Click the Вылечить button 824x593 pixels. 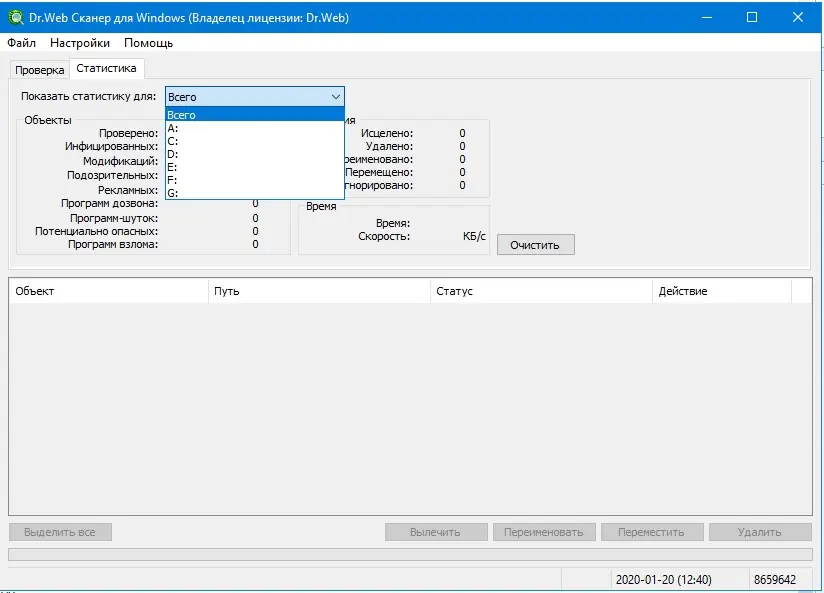coord(436,532)
